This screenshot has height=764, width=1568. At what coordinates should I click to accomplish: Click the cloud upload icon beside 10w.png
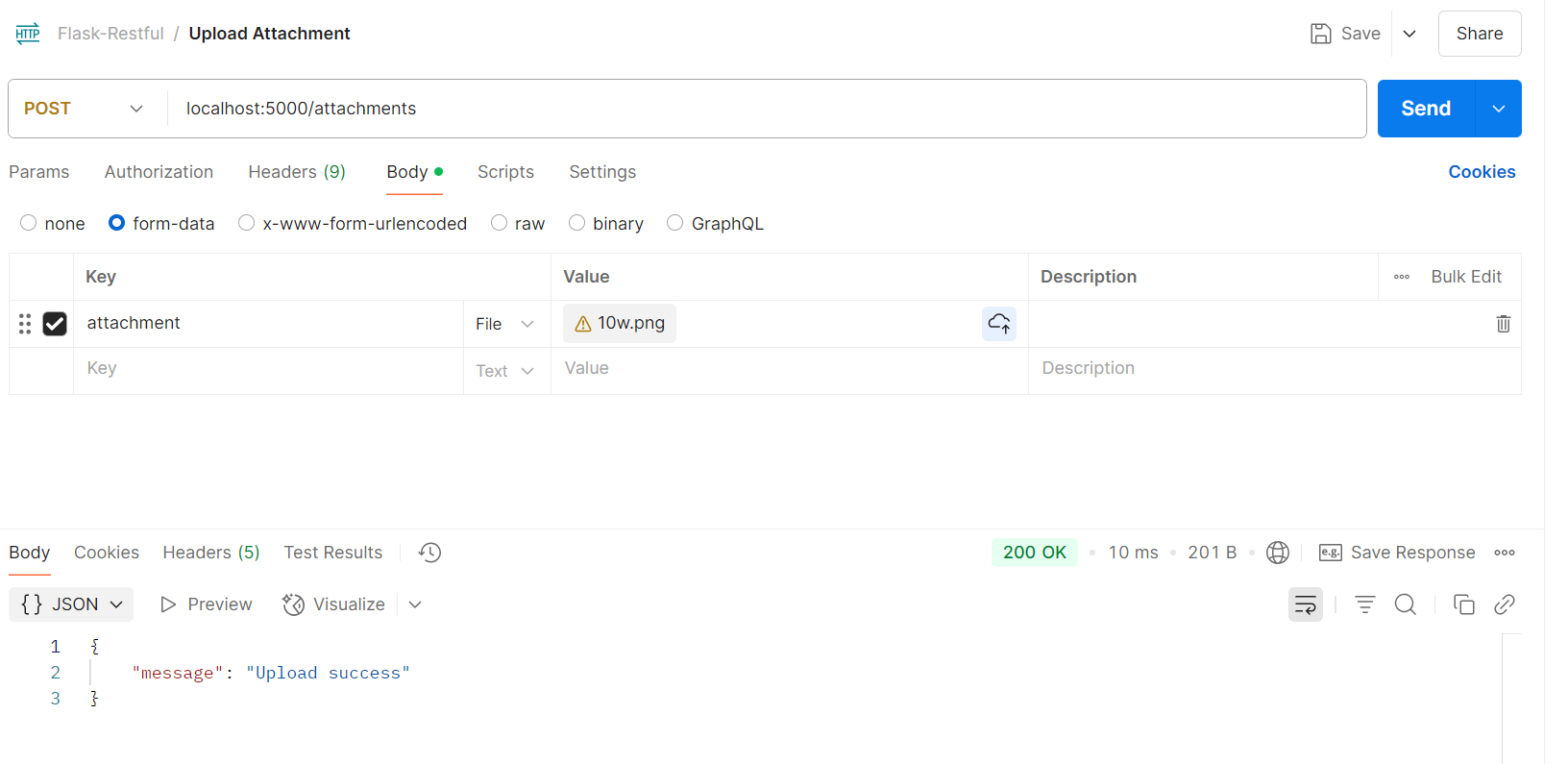click(x=999, y=324)
